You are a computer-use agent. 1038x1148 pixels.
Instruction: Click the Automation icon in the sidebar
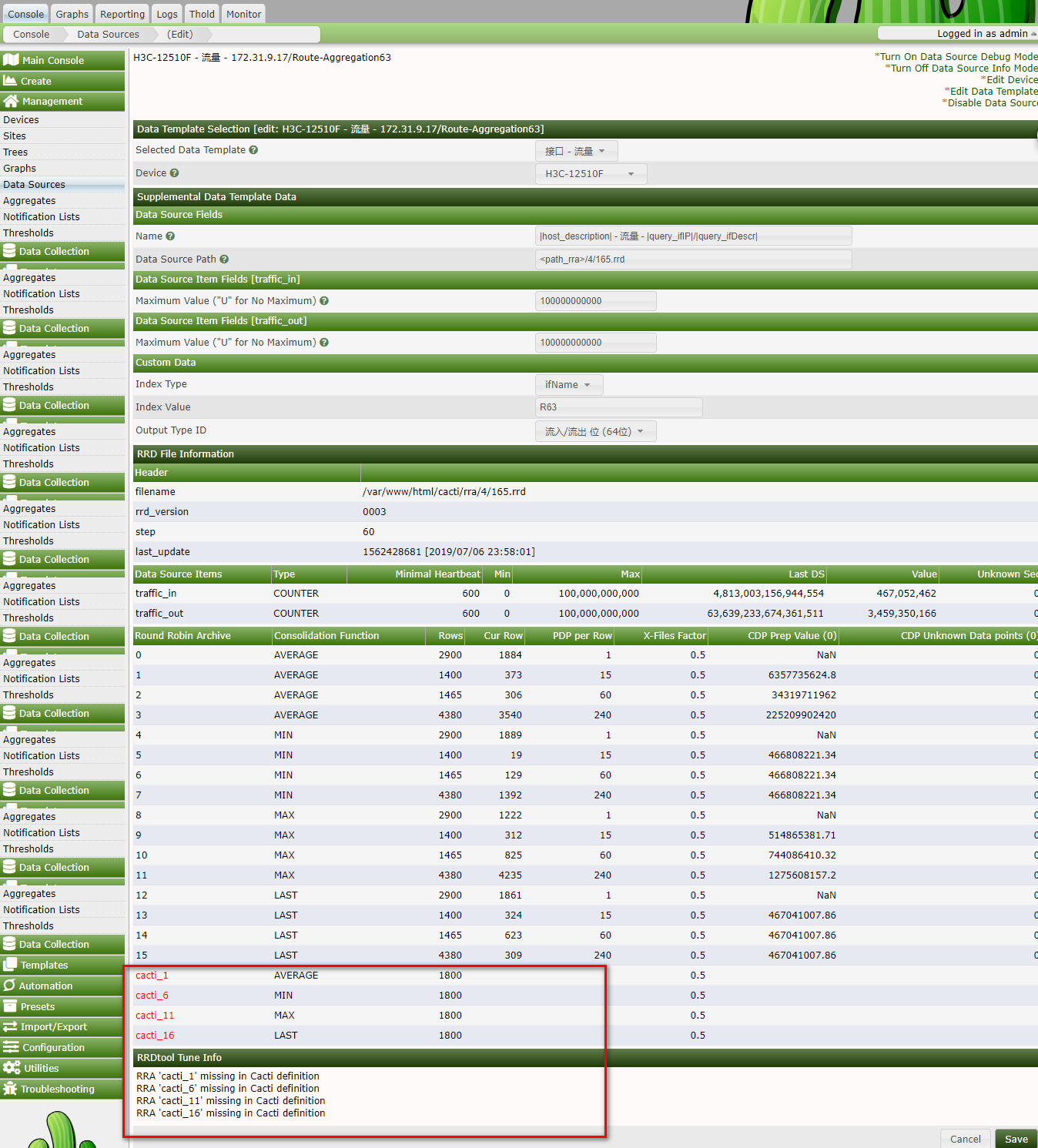(x=9, y=986)
